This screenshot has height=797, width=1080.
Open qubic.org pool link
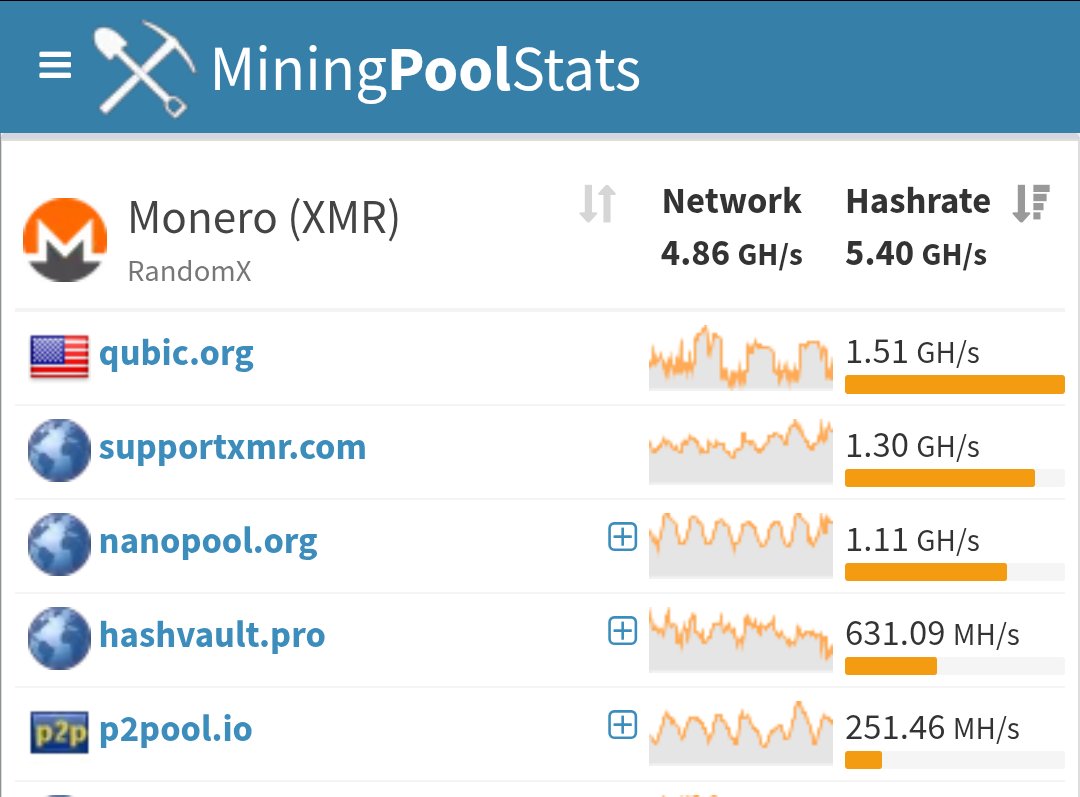click(x=176, y=354)
